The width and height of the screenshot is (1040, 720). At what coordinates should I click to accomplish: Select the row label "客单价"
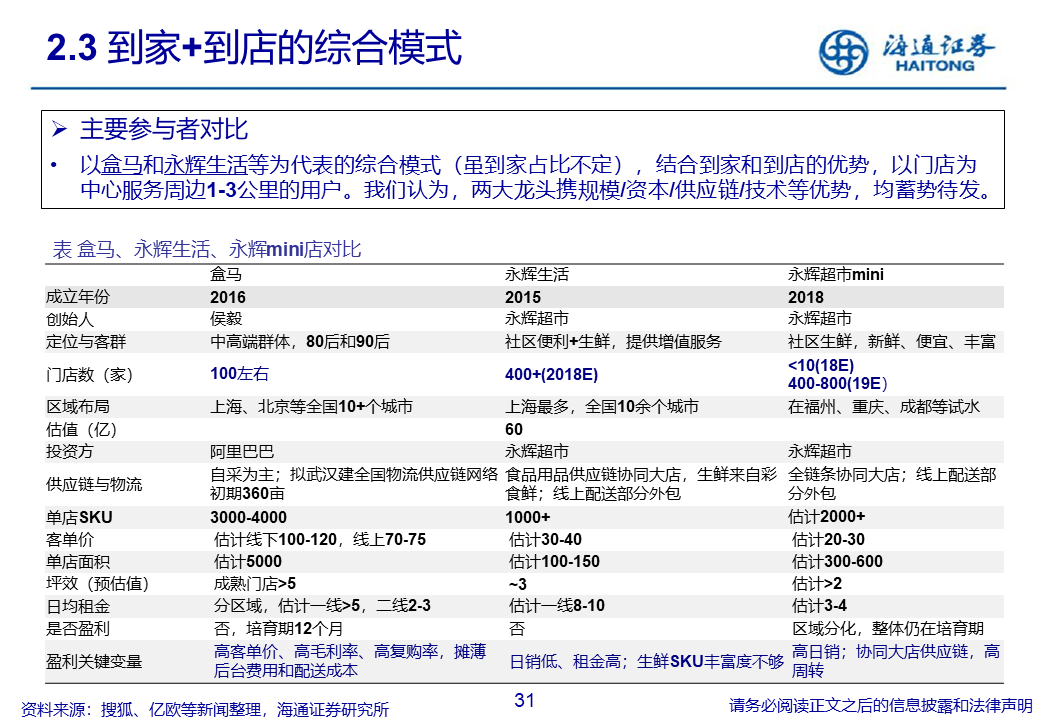pos(70,540)
